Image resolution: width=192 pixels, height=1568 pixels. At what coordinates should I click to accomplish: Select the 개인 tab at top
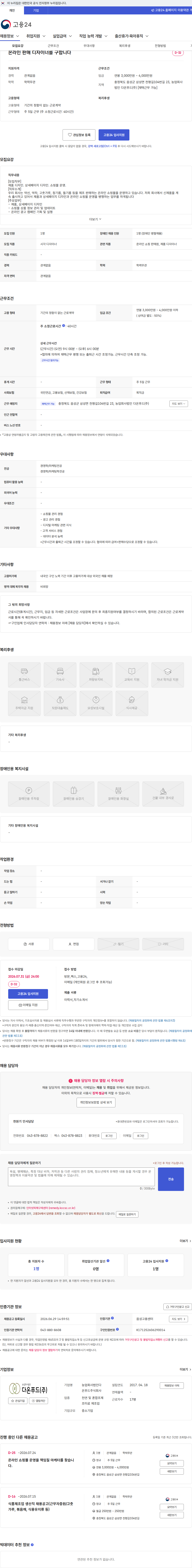(12, 10)
